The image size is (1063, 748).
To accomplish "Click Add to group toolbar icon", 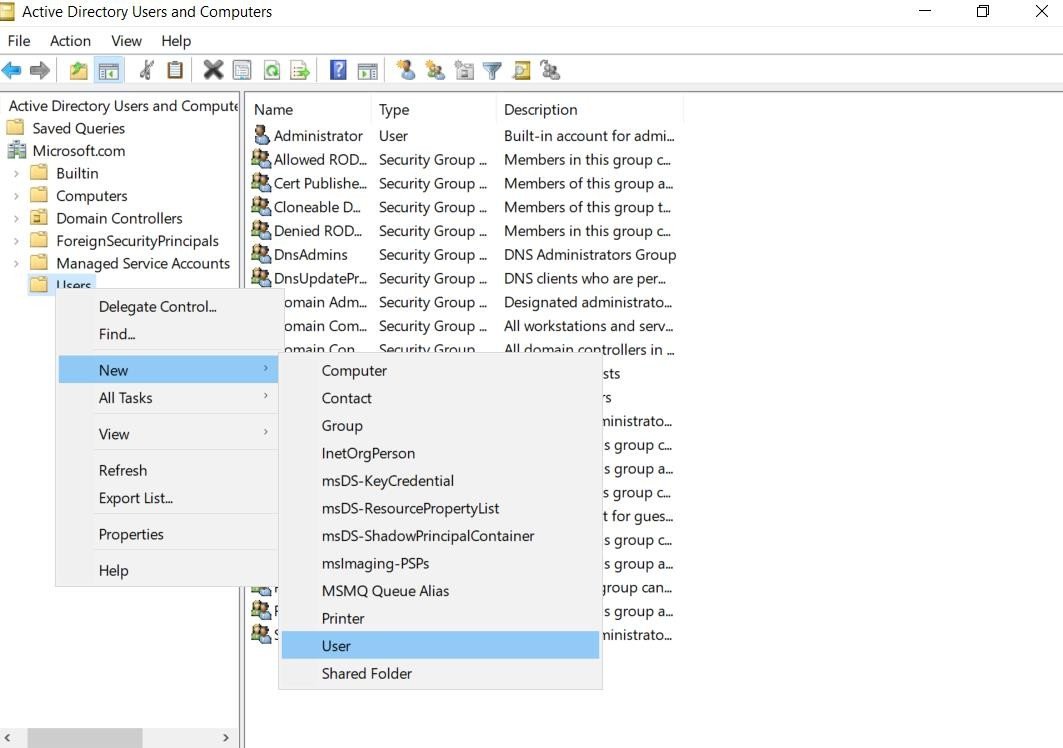I will 550,70.
